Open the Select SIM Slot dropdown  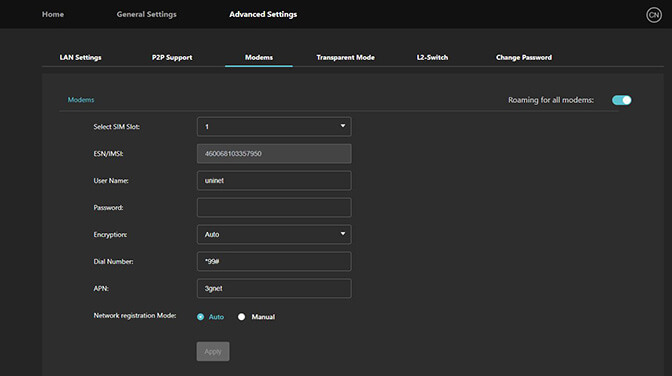[x=274, y=127]
